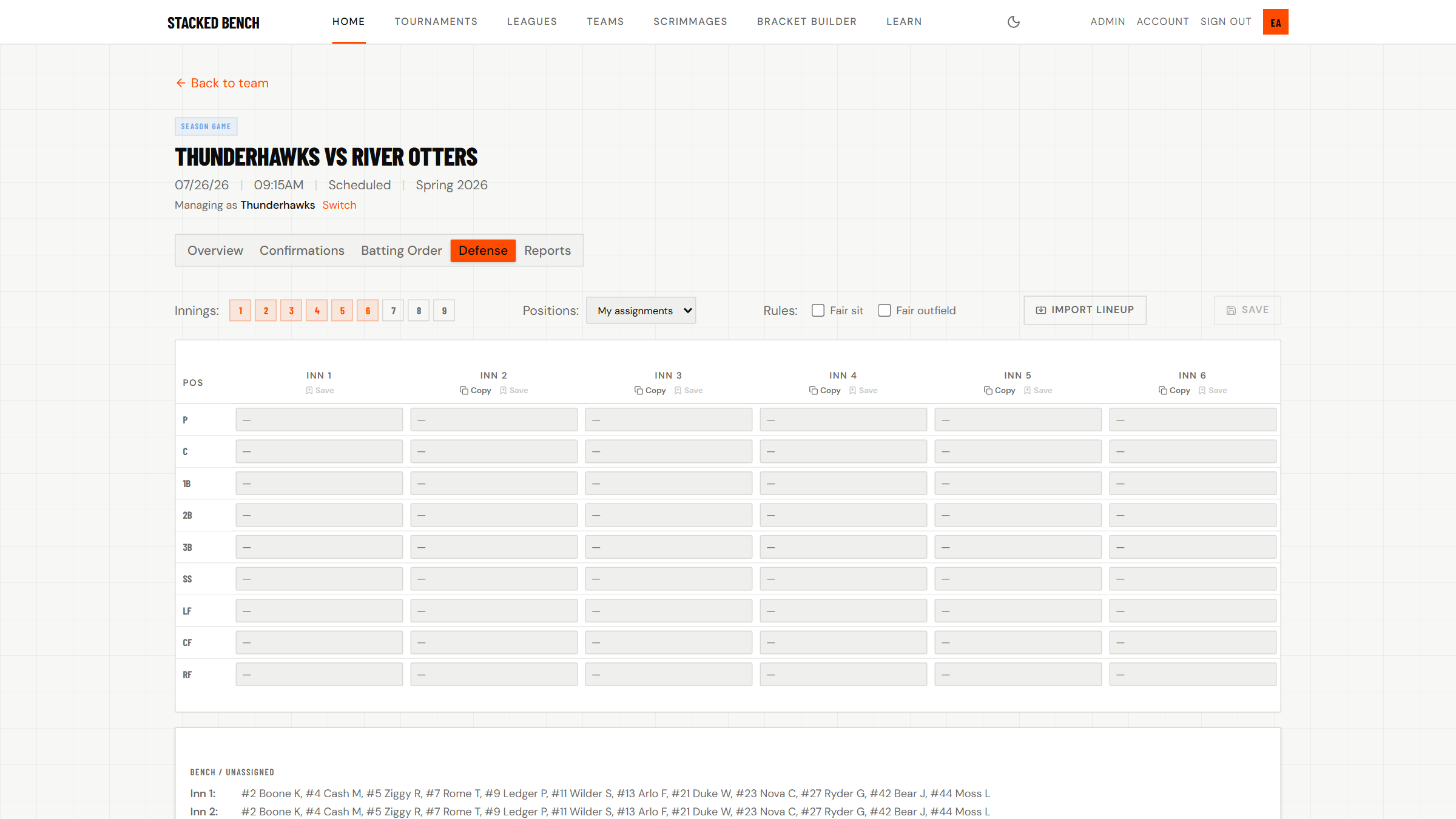Open the EA user avatar
1456x819 pixels.
coord(1275,22)
